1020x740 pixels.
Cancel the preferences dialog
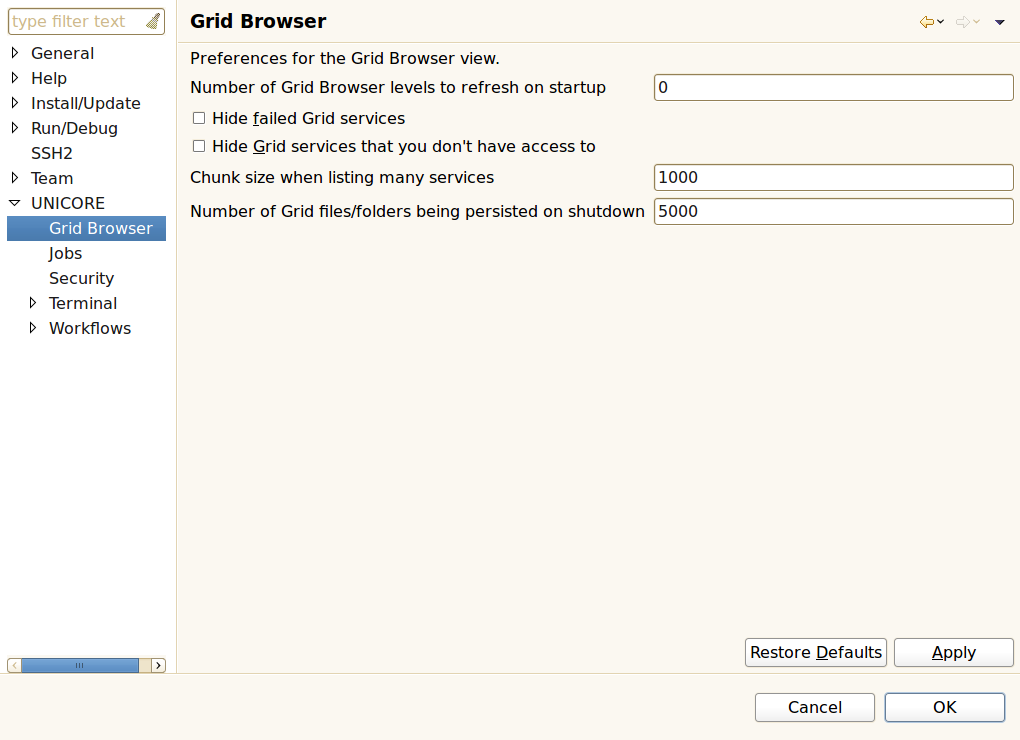point(814,707)
